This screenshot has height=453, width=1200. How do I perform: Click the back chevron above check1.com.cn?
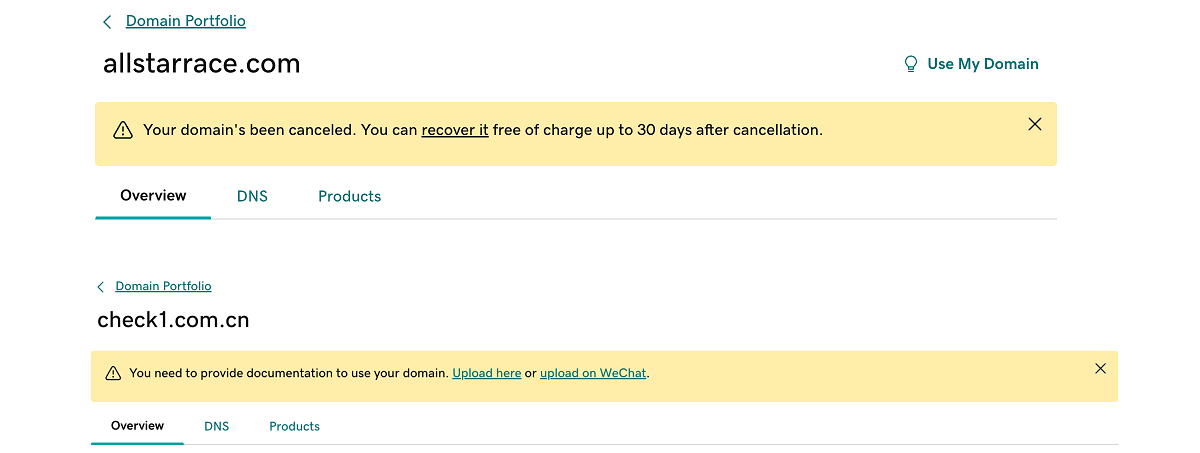tap(101, 287)
